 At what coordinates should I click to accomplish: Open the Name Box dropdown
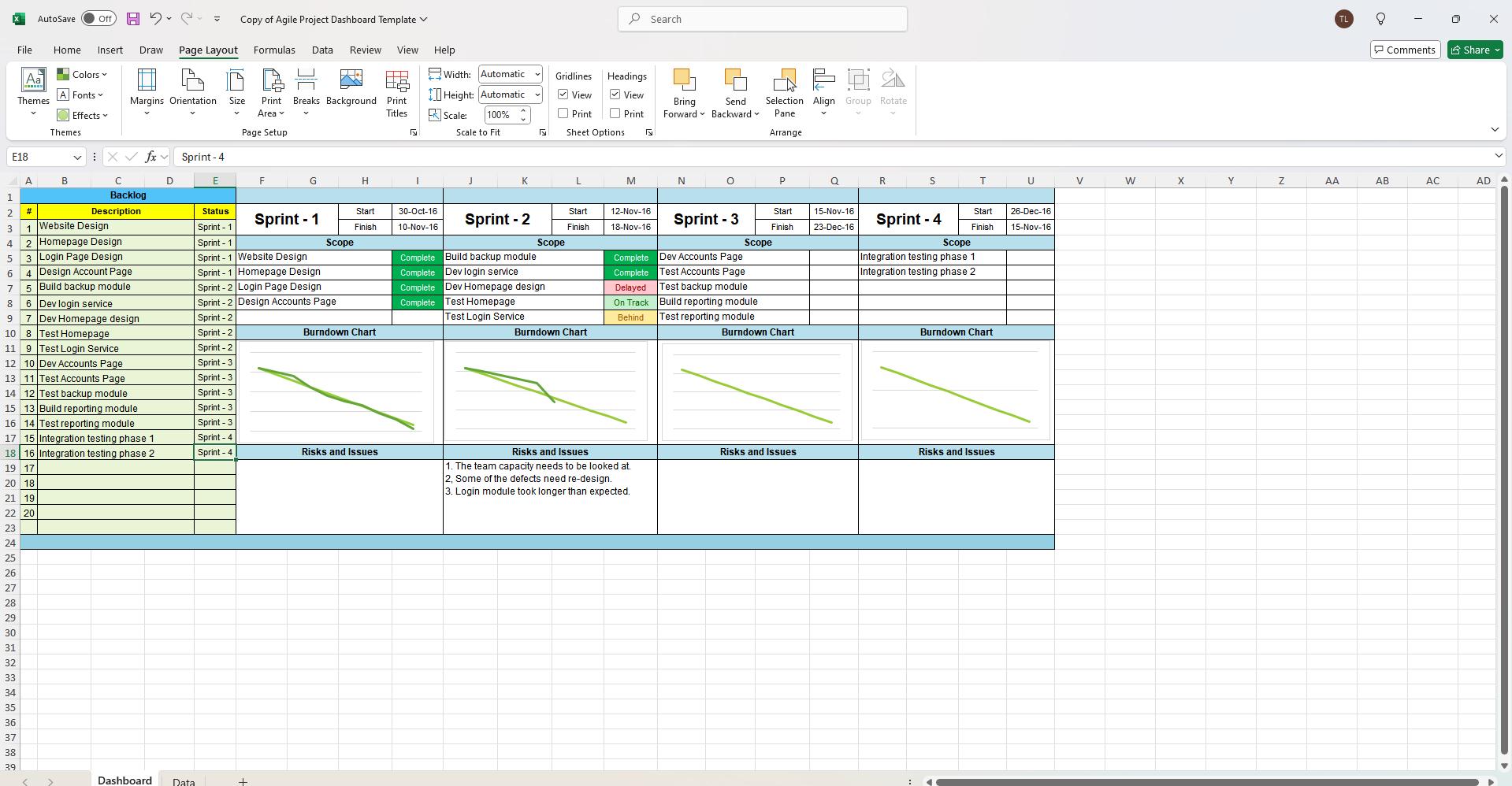pyautogui.click(x=77, y=157)
